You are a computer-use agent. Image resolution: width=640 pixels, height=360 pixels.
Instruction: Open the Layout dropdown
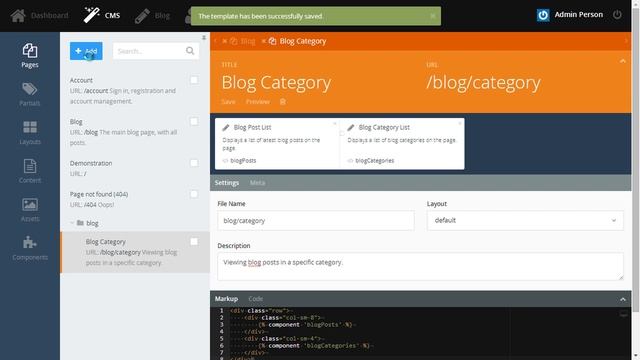point(525,220)
